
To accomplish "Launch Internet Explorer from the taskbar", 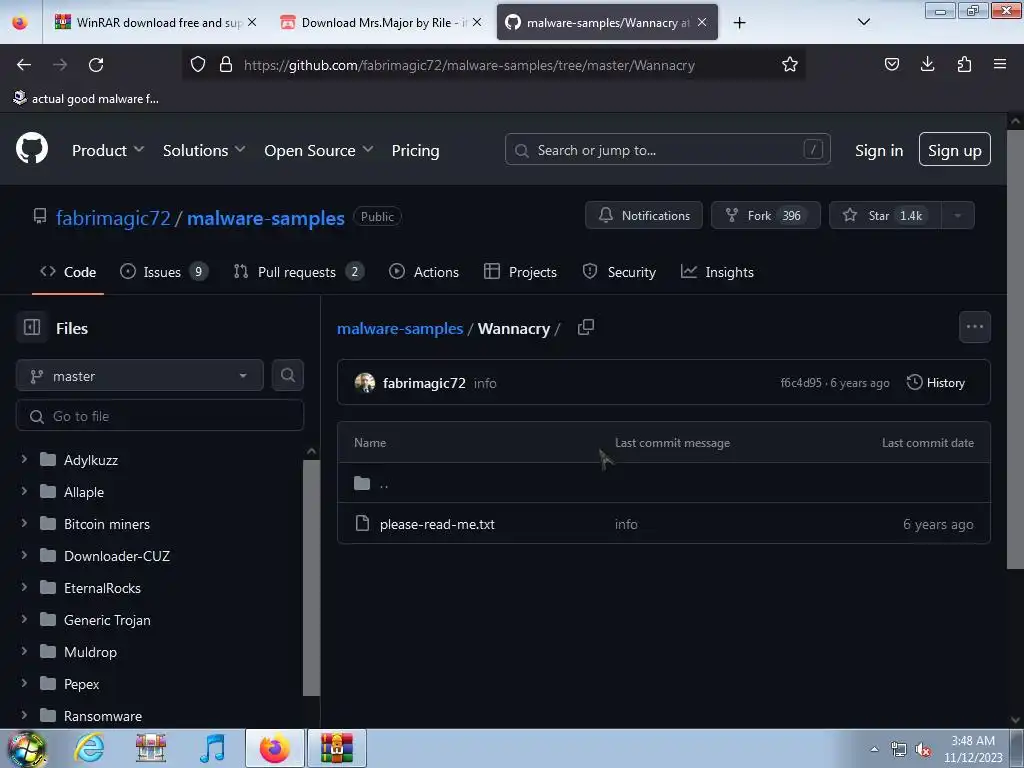I will tap(89, 748).
